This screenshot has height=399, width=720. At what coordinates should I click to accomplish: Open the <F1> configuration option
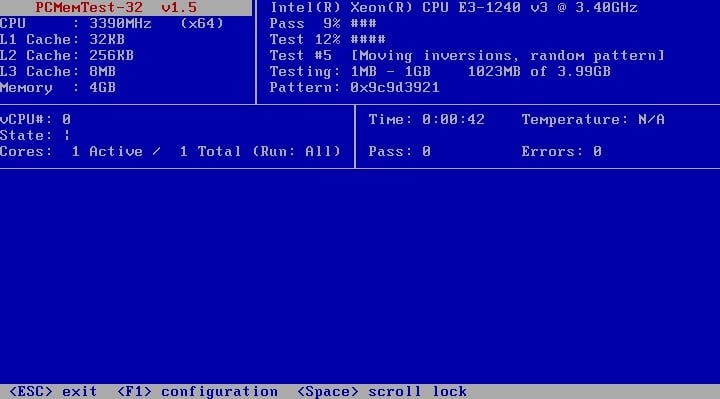(197, 392)
